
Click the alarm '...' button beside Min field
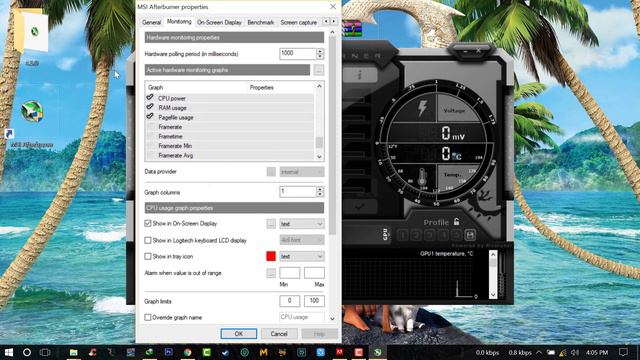click(x=271, y=273)
